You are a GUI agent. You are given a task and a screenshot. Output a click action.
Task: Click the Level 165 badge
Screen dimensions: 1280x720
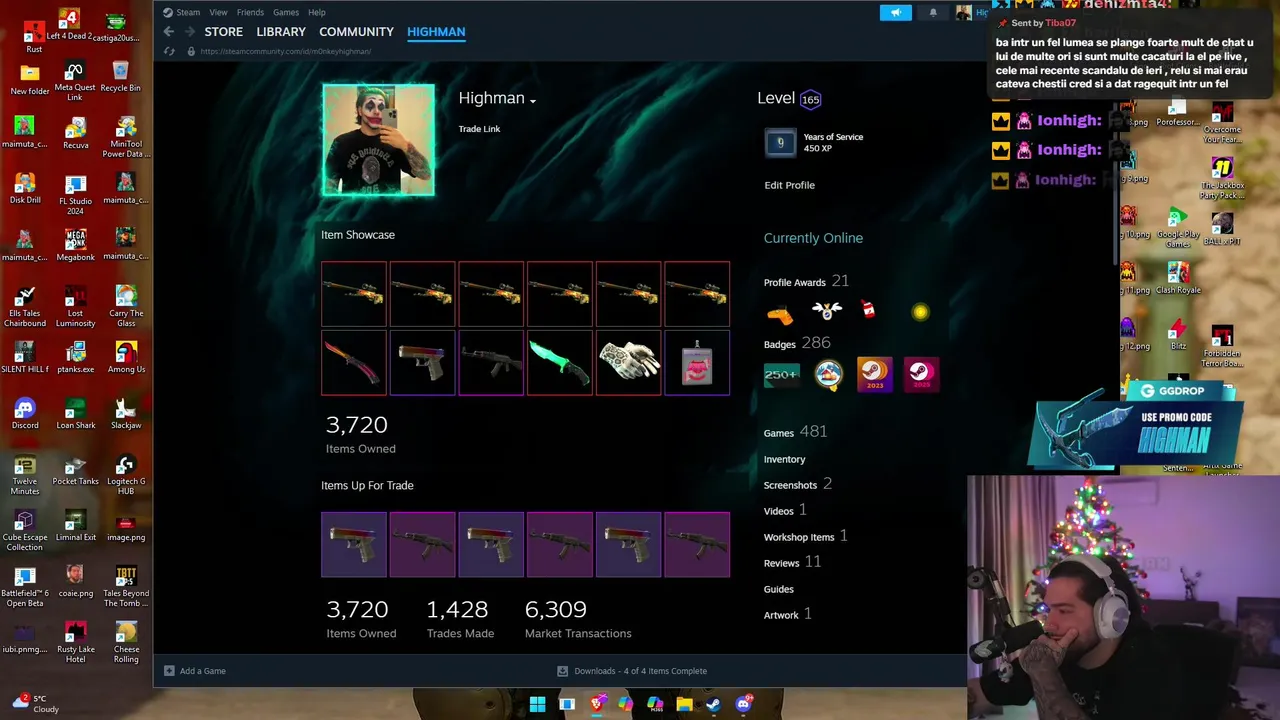coord(810,99)
